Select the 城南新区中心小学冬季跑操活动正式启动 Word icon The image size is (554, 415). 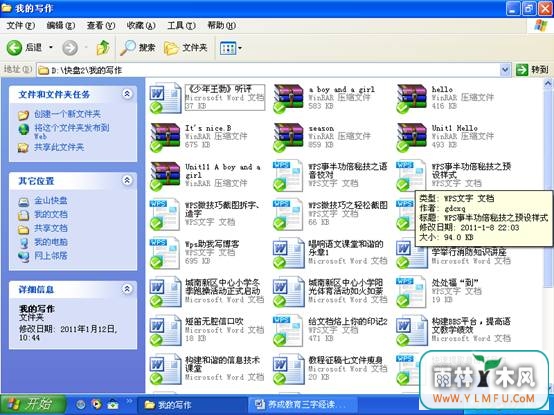[165, 292]
